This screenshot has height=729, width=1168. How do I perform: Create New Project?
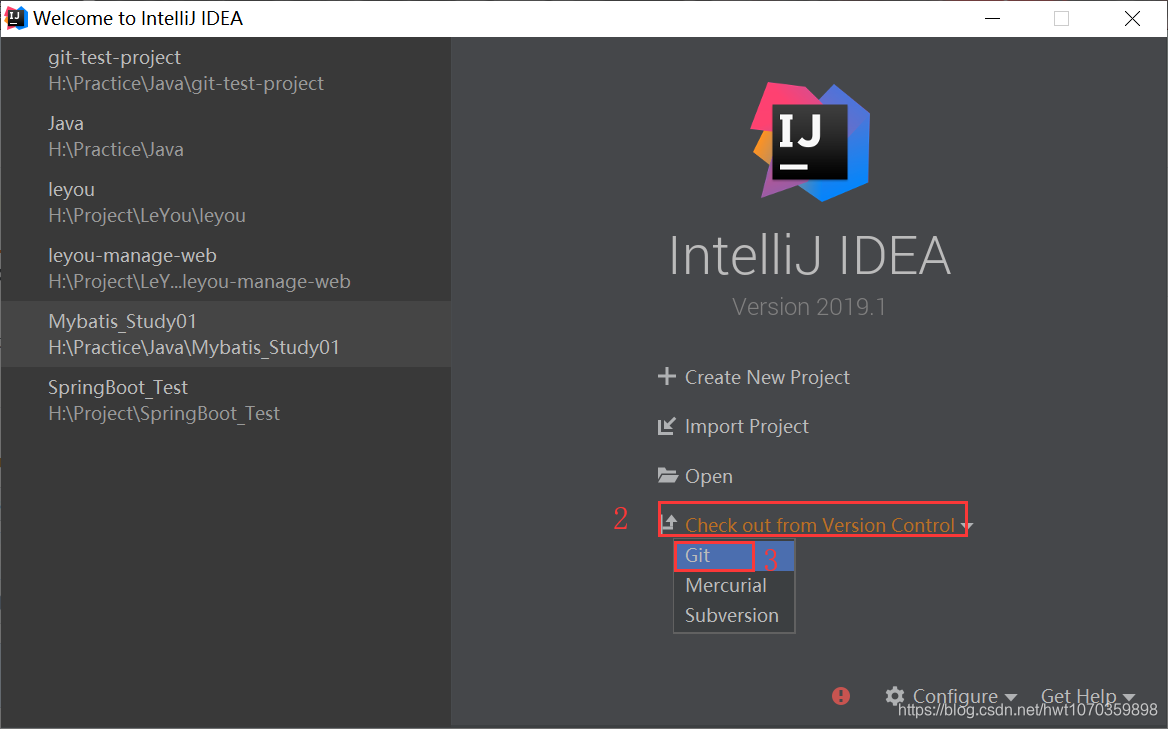pyautogui.click(x=767, y=378)
